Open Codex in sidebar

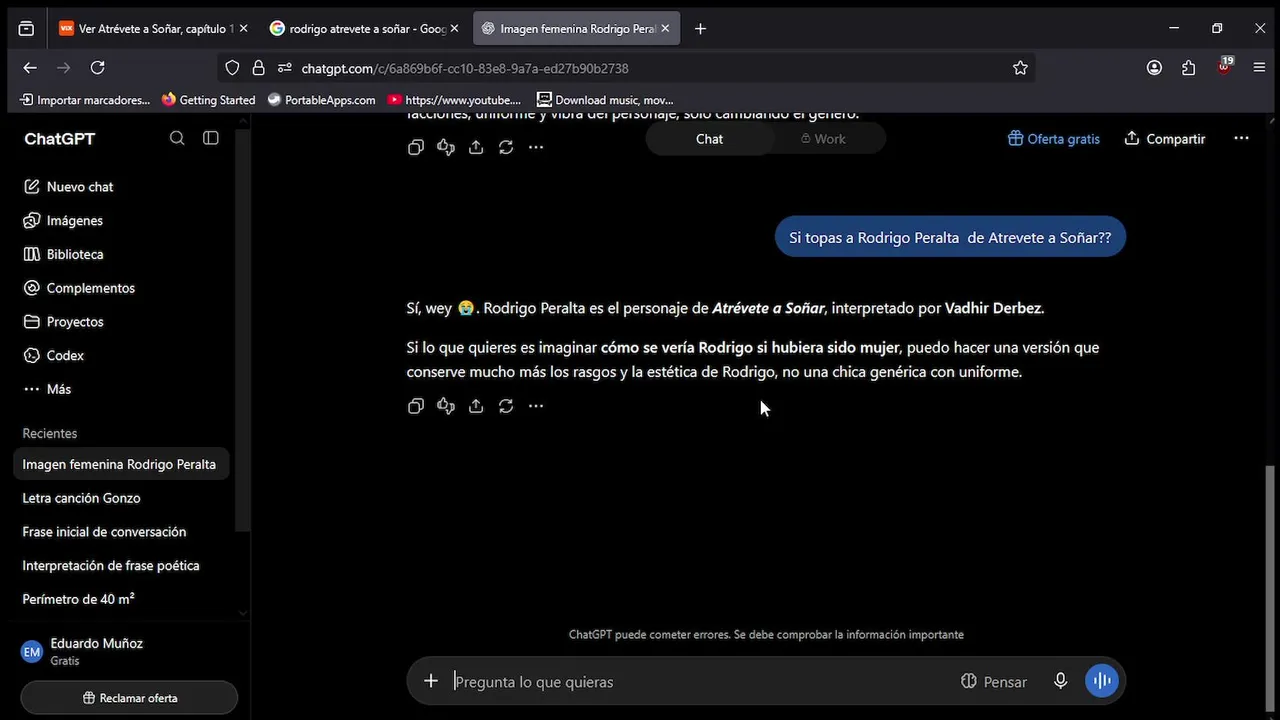click(x=54, y=355)
